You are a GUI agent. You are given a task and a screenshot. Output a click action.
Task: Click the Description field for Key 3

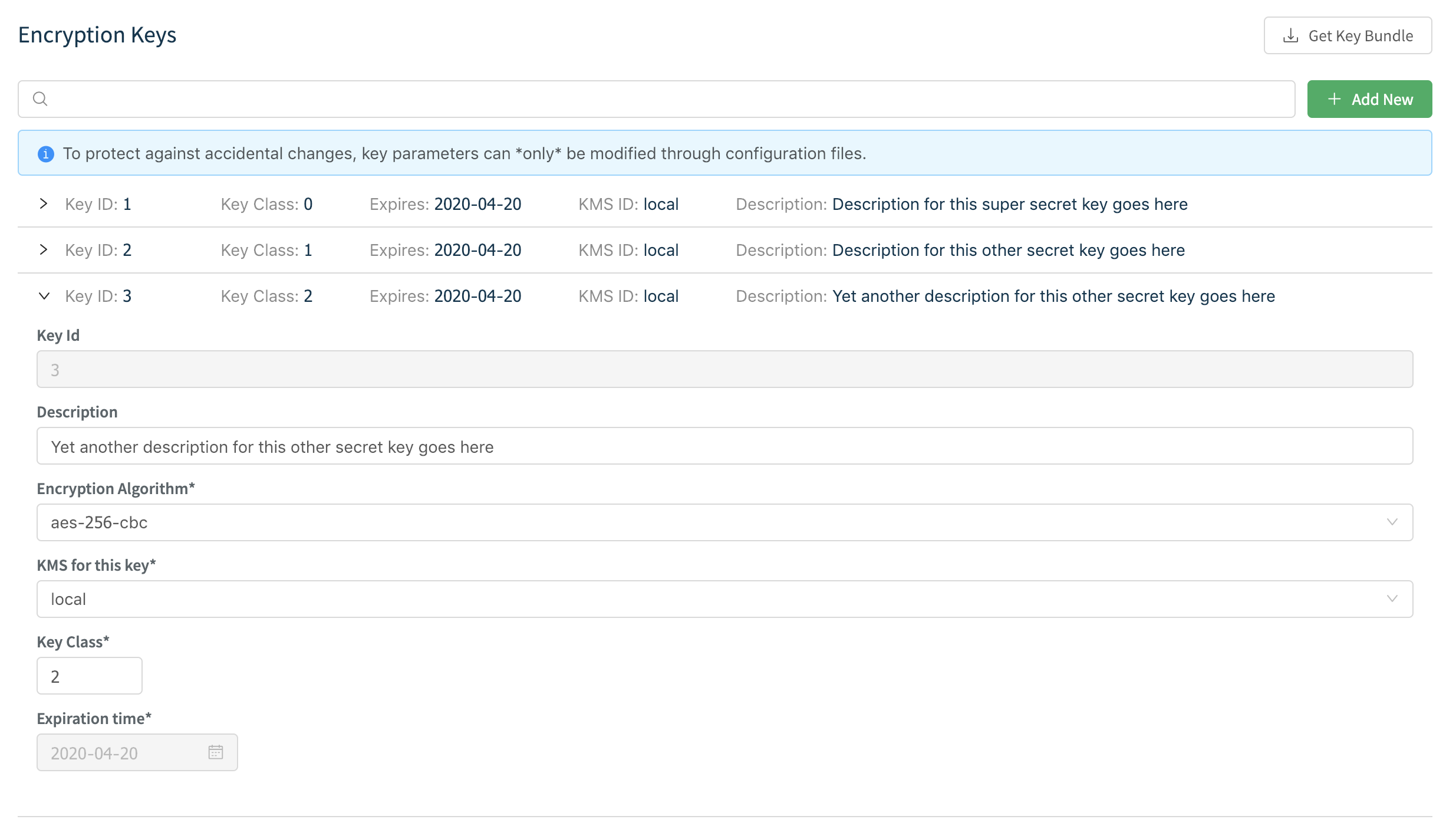coord(707,446)
